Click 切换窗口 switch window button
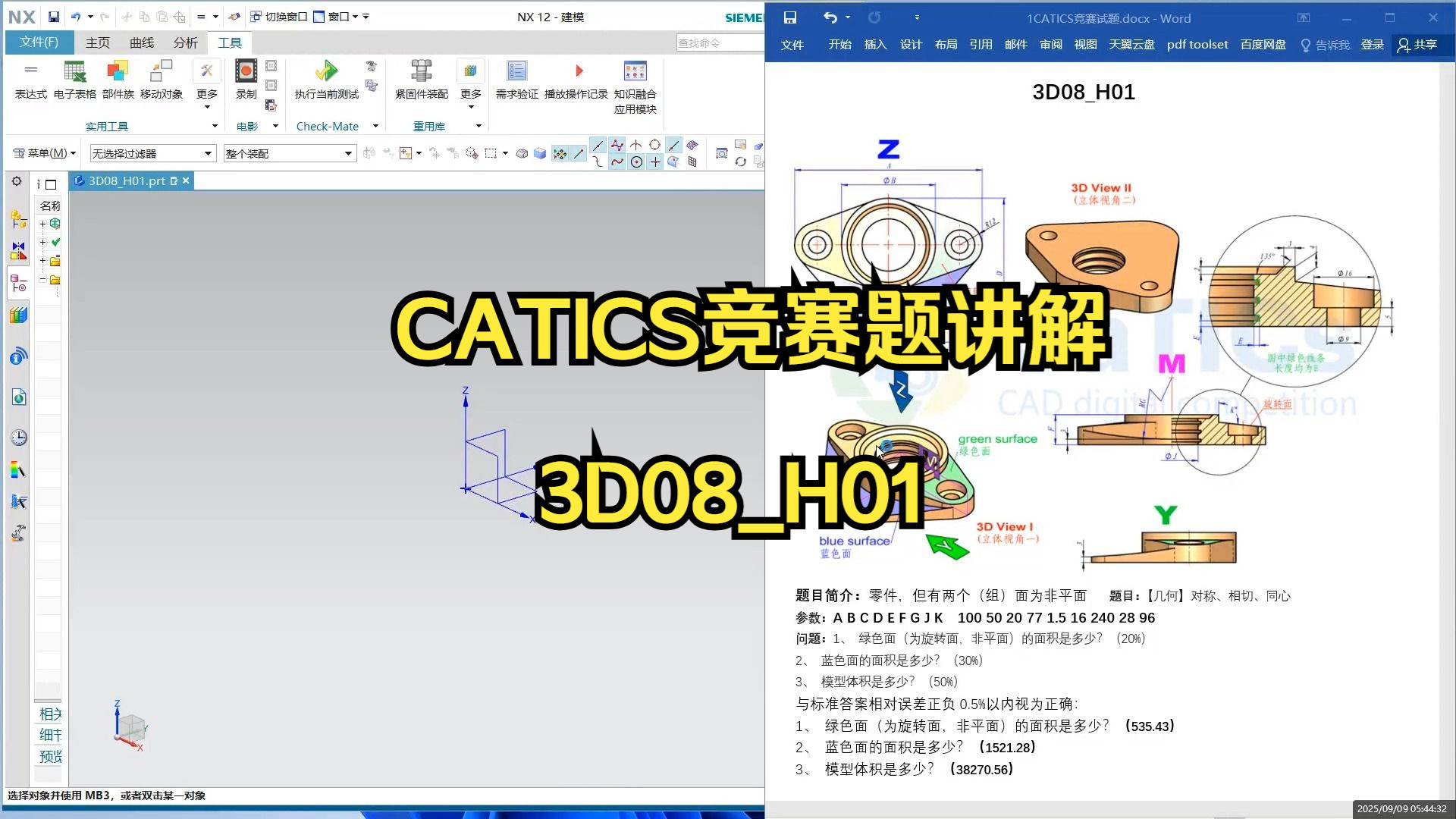Image resolution: width=1456 pixels, height=819 pixels. click(x=278, y=17)
